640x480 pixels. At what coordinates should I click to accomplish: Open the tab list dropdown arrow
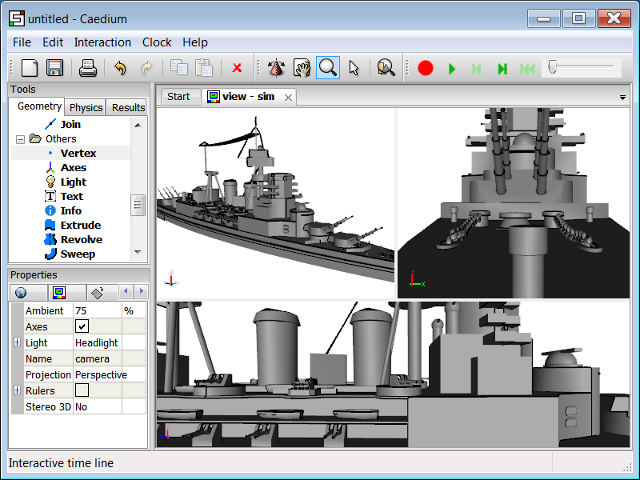click(x=623, y=98)
